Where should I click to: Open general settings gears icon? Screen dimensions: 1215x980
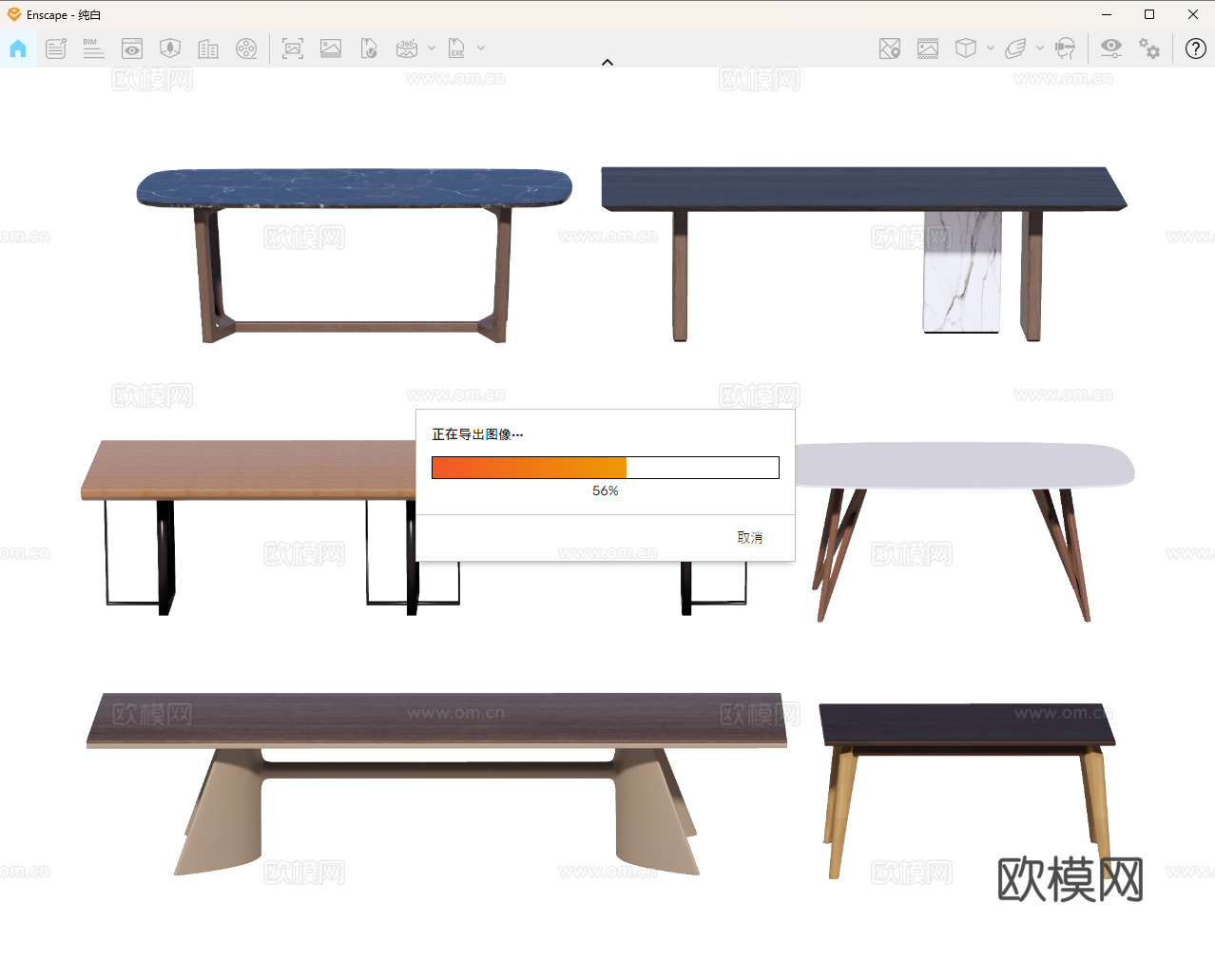click(1149, 48)
